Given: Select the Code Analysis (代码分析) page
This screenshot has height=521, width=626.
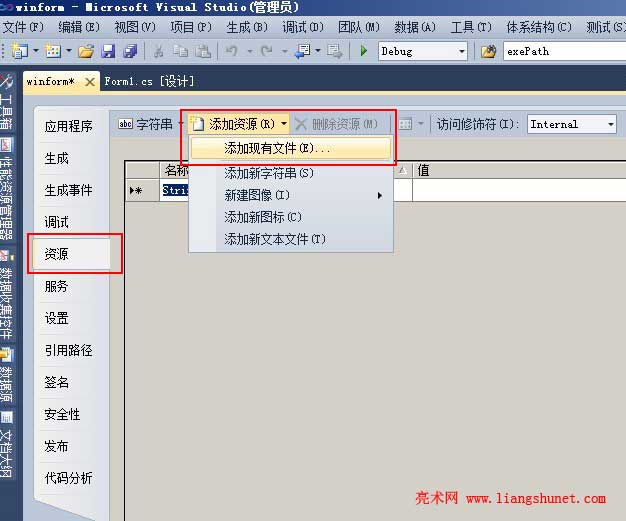Looking at the screenshot, I should (69, 478).
